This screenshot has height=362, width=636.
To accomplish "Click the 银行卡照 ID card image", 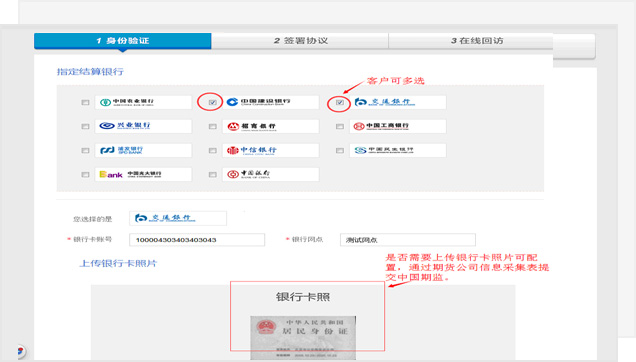I will (x=303, y=338).
